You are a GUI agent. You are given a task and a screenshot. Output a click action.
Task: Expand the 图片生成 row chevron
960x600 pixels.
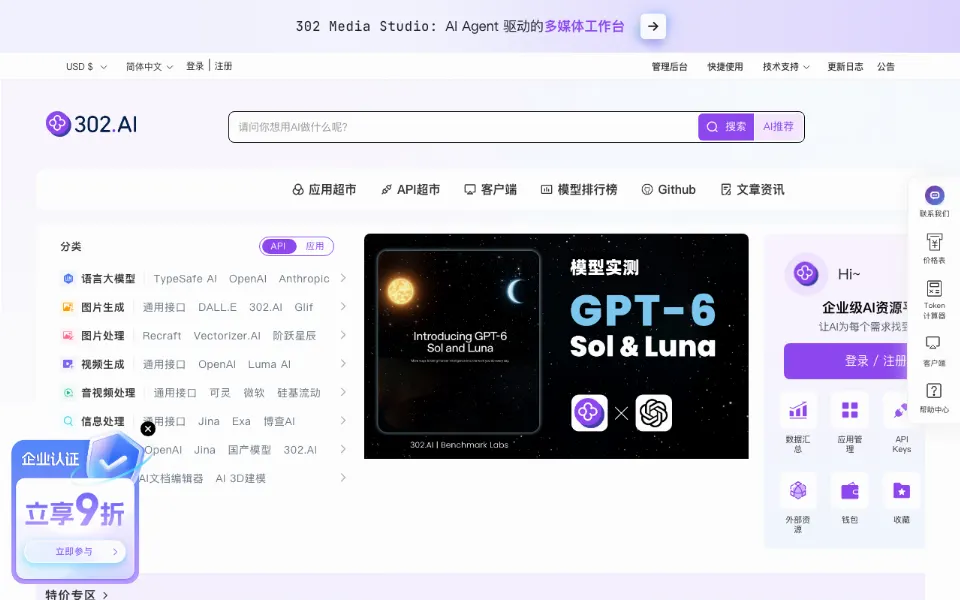click(x=343, y=306)
